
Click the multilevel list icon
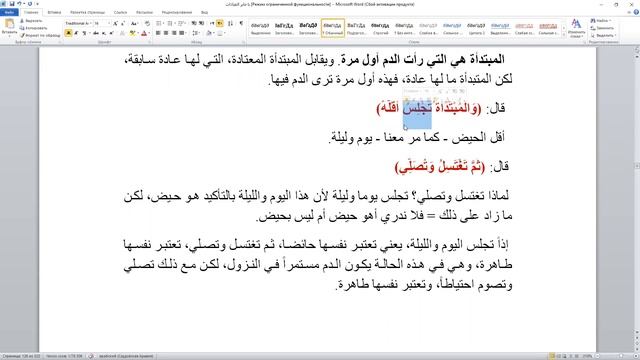coord(182,24)
